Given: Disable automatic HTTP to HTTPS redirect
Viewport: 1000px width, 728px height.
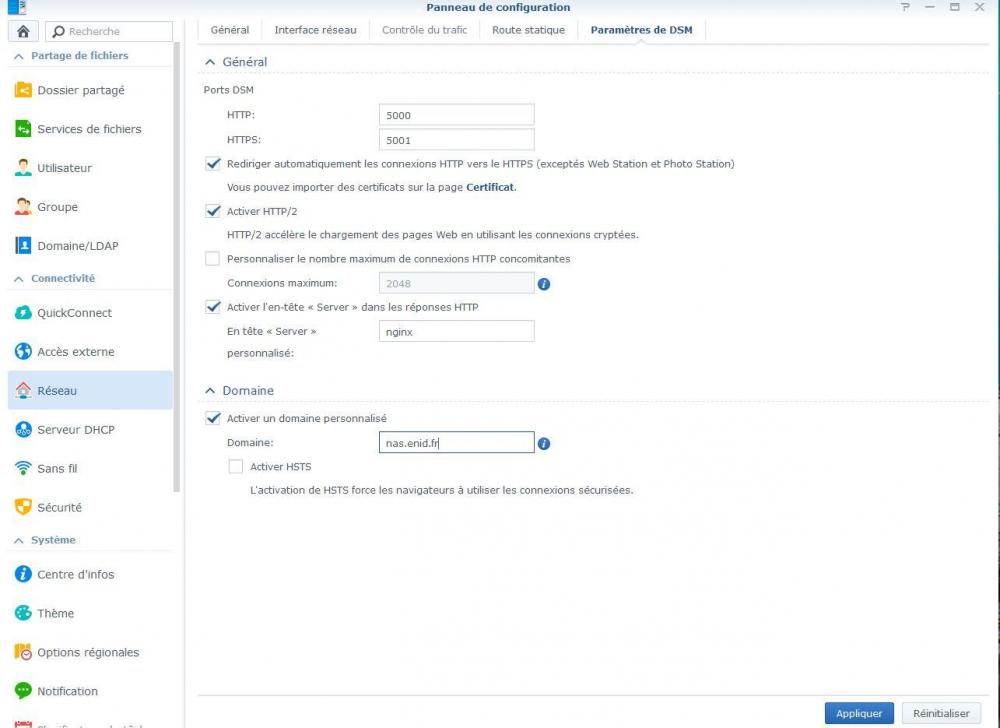Looking at the screenshot, I should [x=212, y=164].
